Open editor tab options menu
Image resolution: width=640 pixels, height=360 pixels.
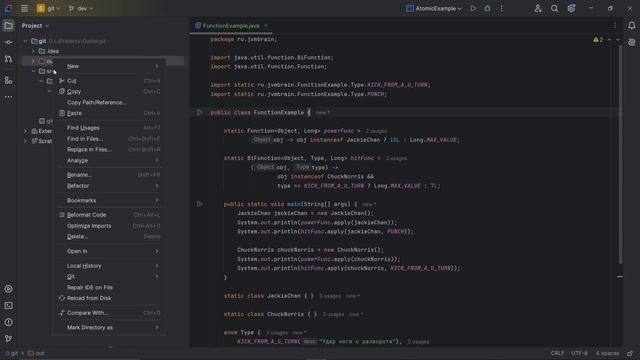click(615, 26)
